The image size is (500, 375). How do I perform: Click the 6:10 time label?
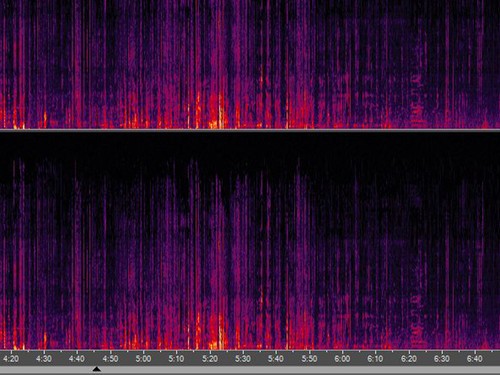(375, 359)
